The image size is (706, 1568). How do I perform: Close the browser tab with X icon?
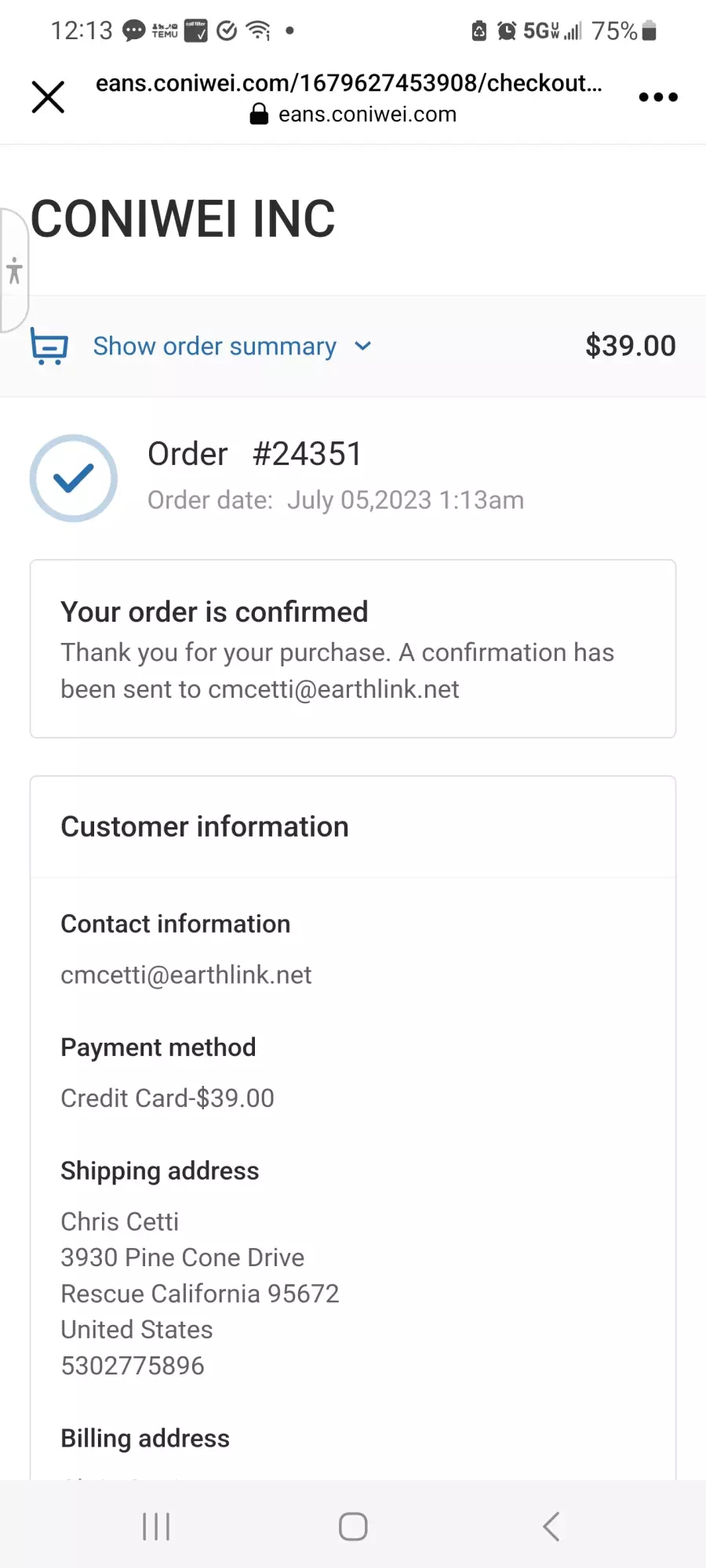[48, 97]
